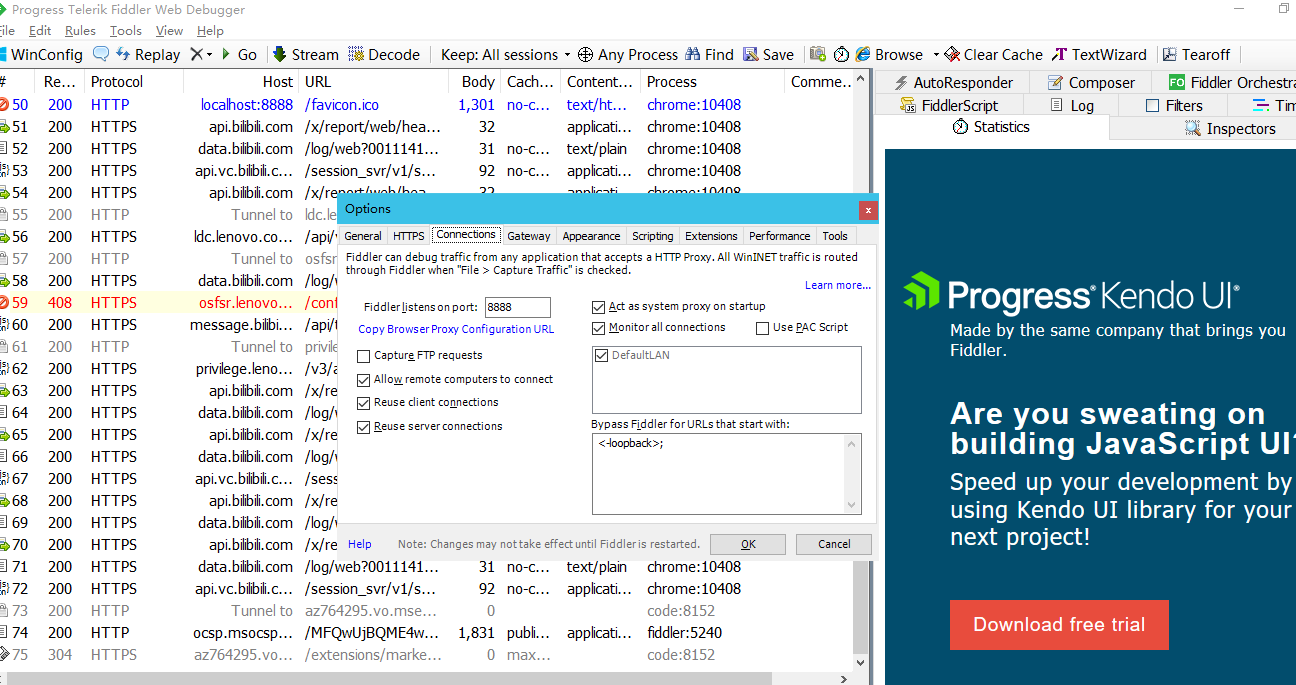Image resolution: width=1296 pixels, height=685 pixels.
Task: Click the Fiddler listens on port field
Action: pos(518,307)
